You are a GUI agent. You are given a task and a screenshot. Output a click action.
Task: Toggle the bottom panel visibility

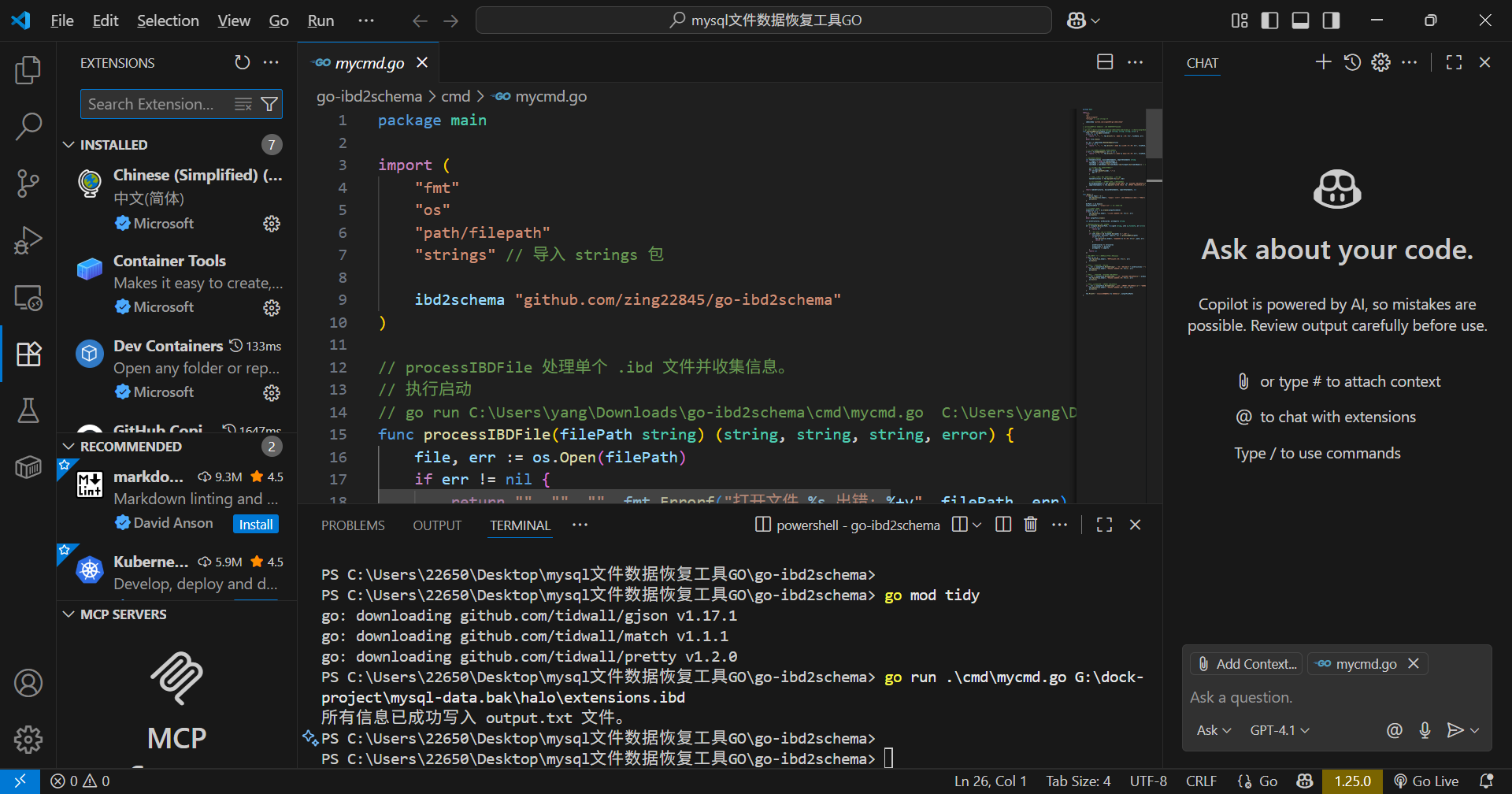pyautogui.click(x=1300, y=20)
